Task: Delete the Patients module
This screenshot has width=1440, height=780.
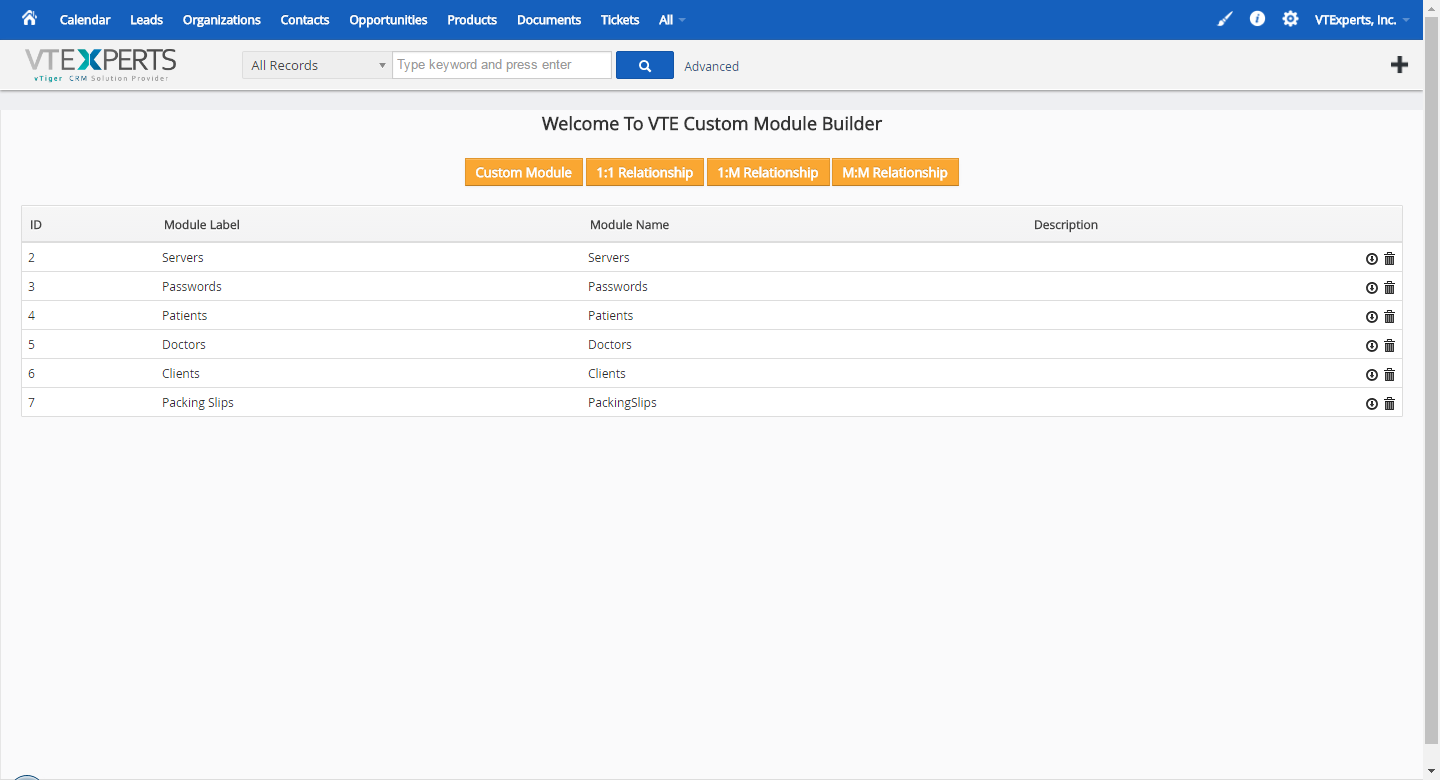Action: [x=1389, y=317]
